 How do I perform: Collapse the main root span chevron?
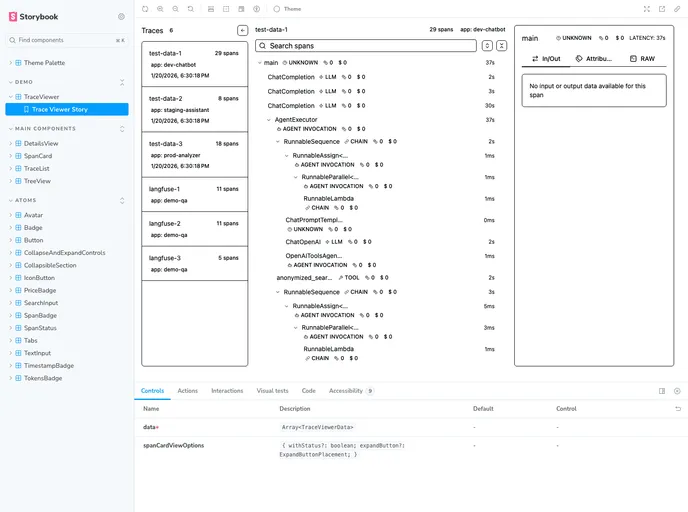click(259, 63)
